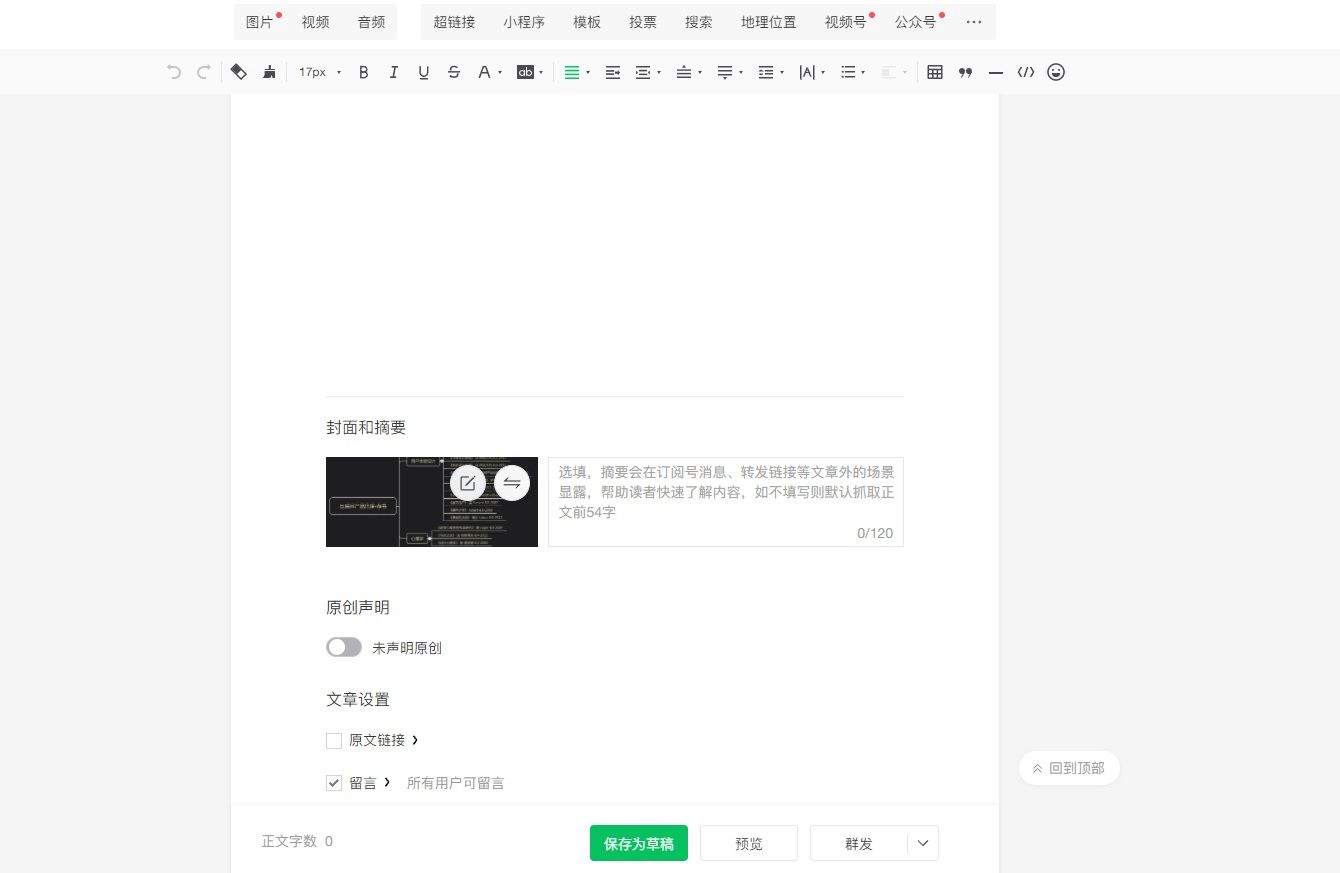Click the 保存为草稿 button
This screenshot has height=873, width=1340.
[639, 843]
